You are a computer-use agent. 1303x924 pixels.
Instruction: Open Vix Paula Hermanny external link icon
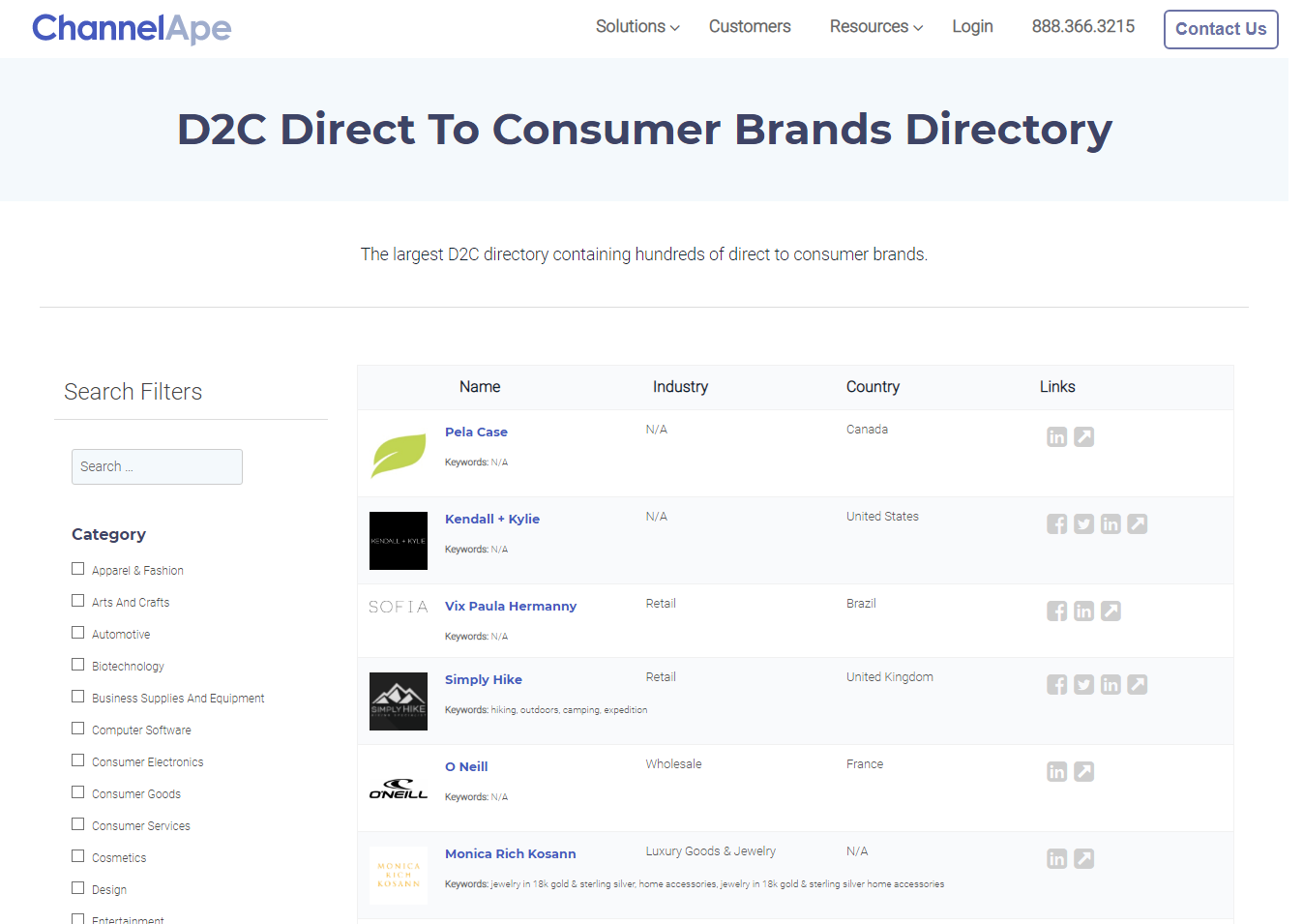(1111, 611)
